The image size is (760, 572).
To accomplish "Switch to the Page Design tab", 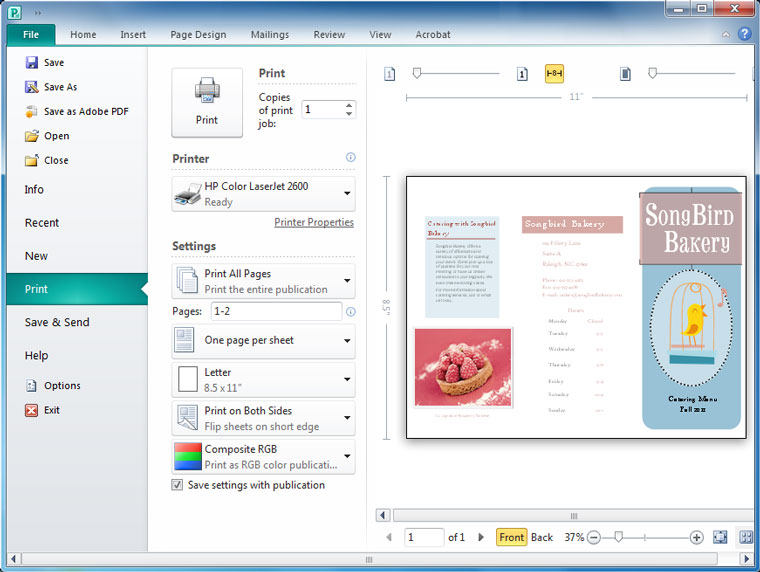I will (x=198, y=34).
